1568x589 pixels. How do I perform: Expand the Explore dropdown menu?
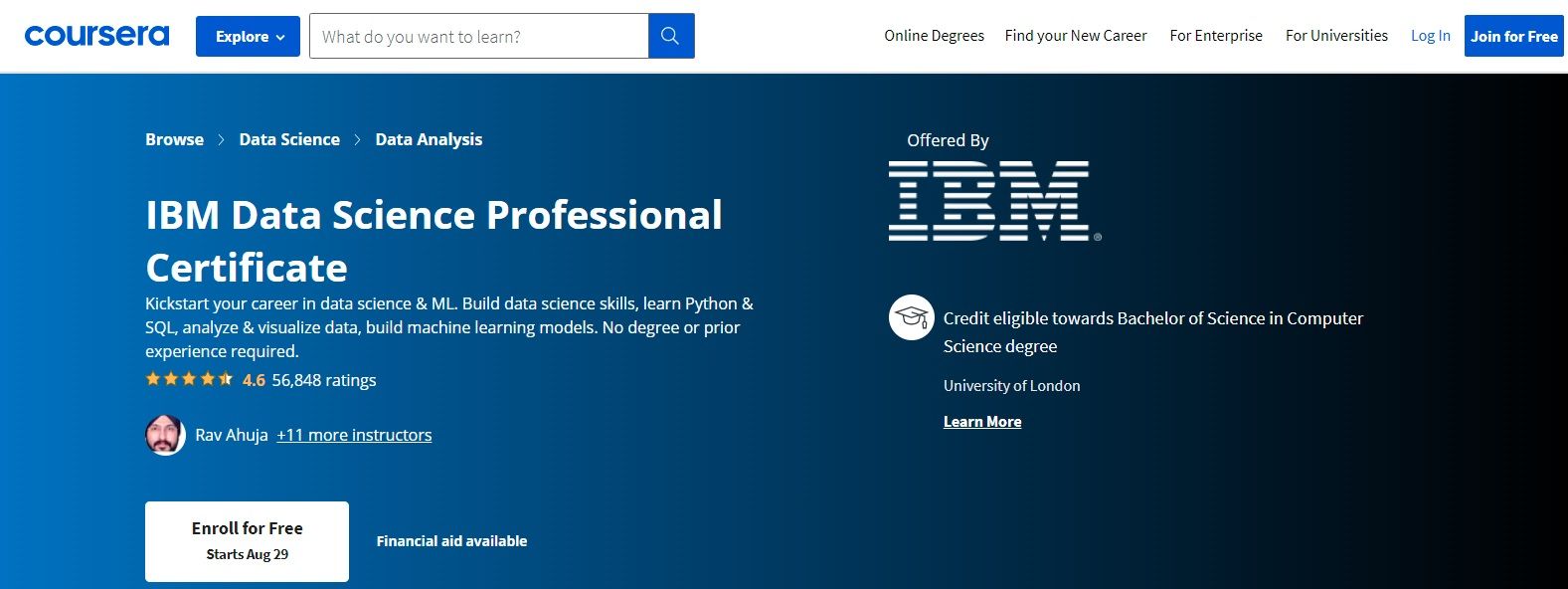pos(248,37)
